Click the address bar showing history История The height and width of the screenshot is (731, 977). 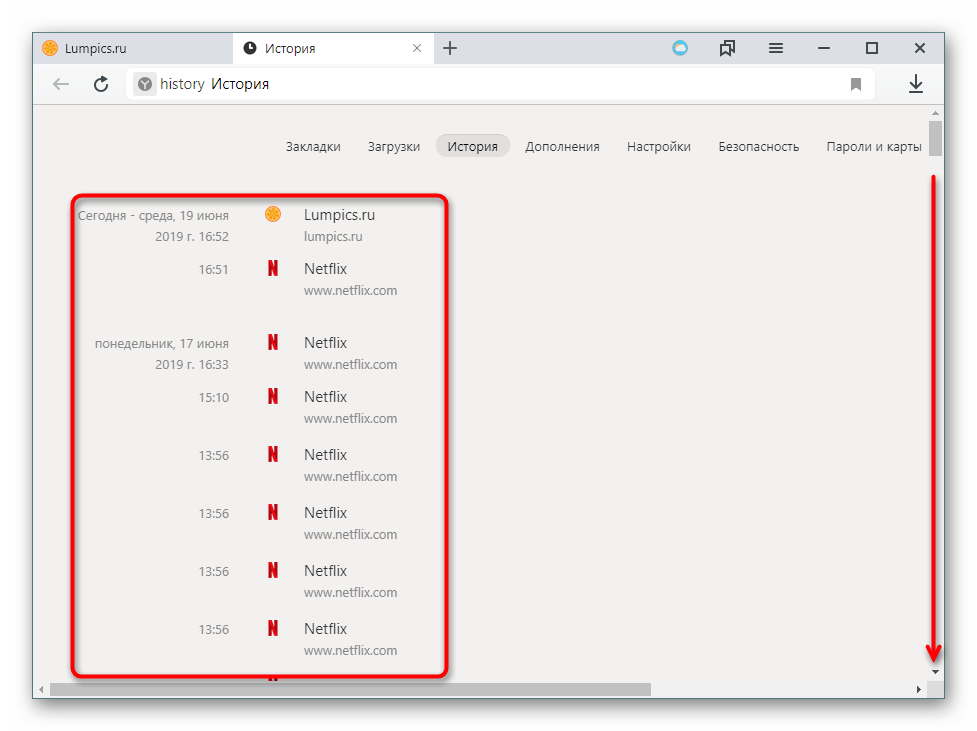click(x=498, y=84)
